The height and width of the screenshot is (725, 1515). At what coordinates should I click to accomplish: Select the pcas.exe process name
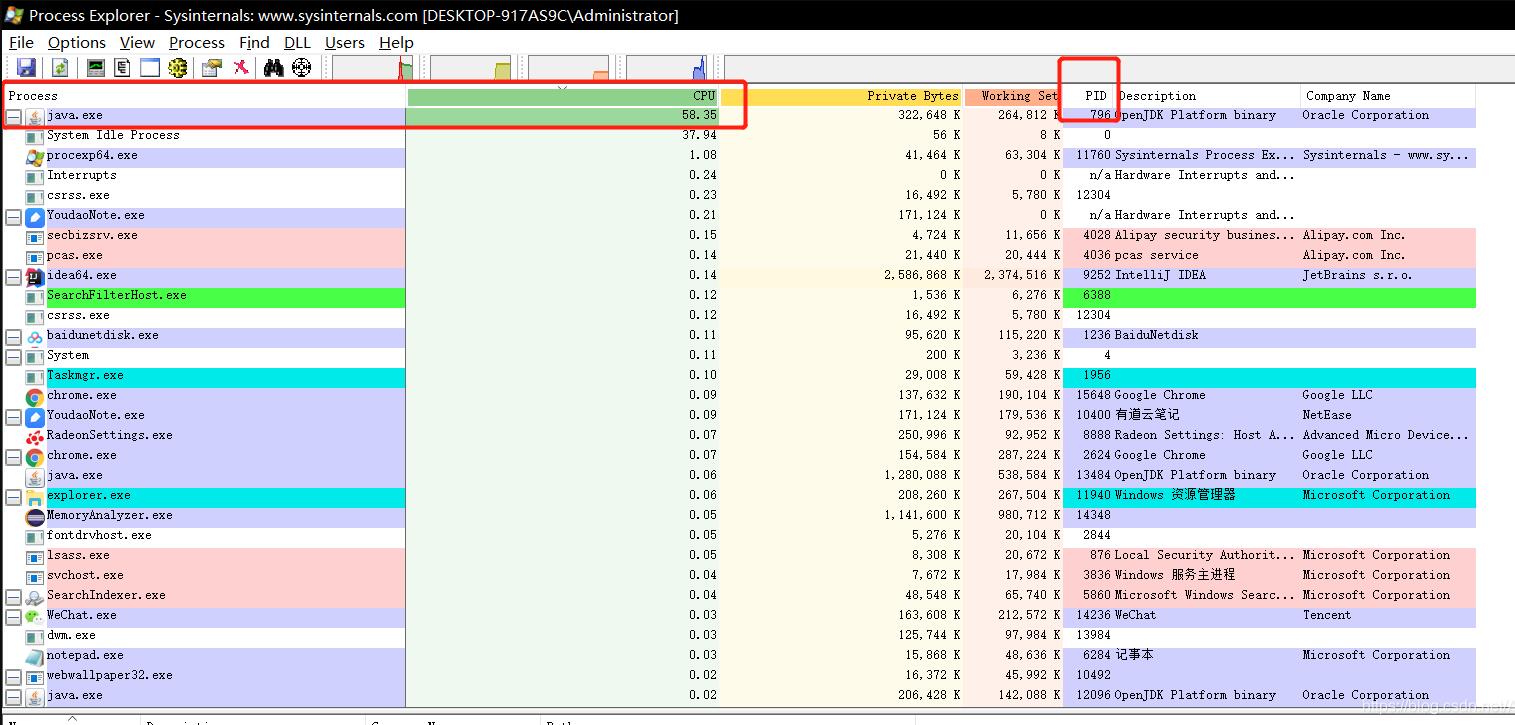tap(75, 256)
